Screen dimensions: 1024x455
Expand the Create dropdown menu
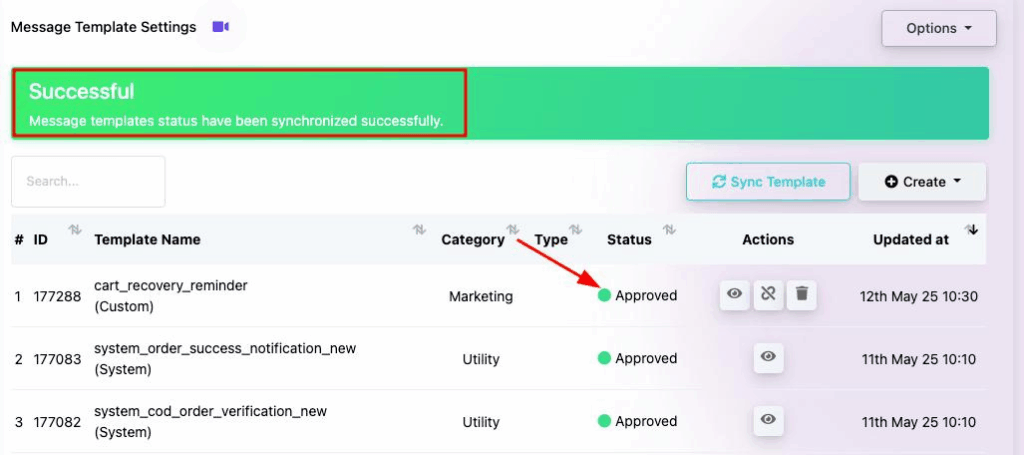click(x=922, y=182)
